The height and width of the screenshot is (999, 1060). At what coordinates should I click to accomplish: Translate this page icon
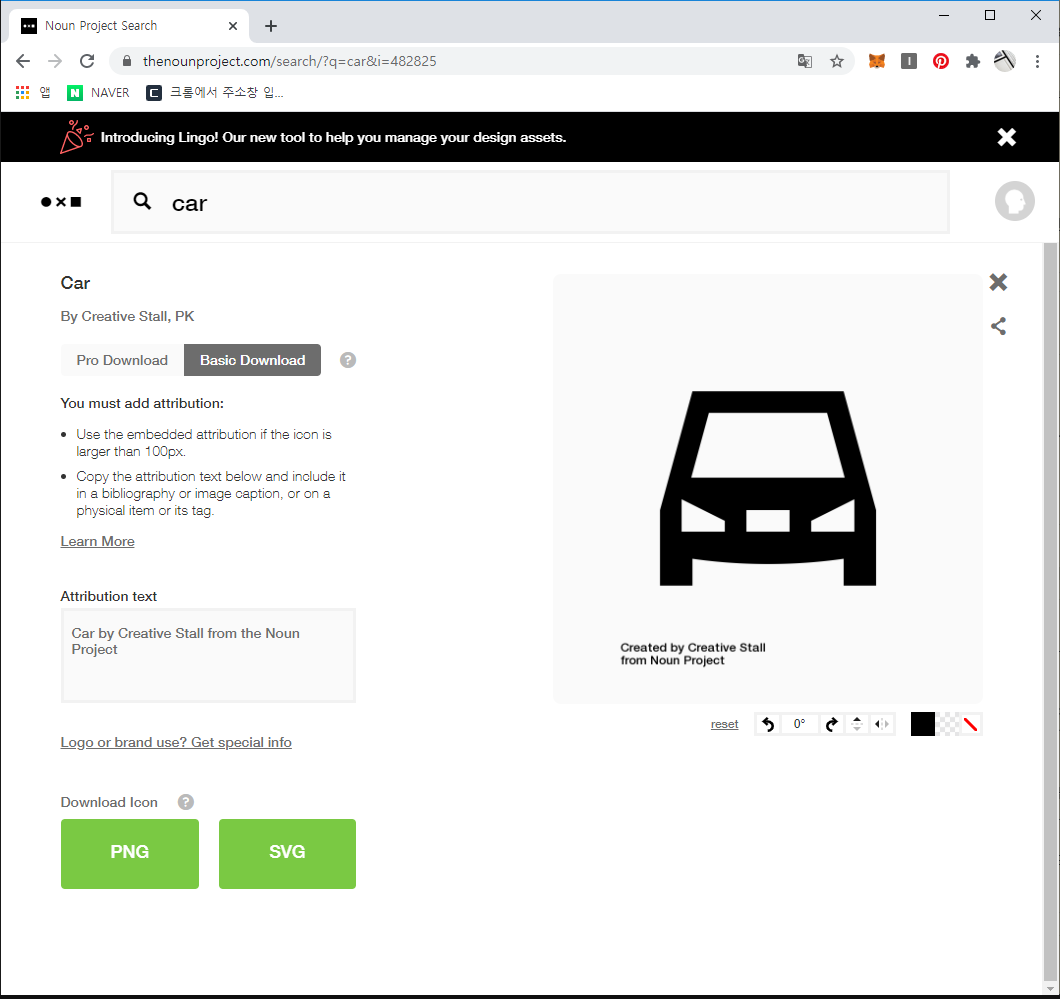[x=804, y=62]
